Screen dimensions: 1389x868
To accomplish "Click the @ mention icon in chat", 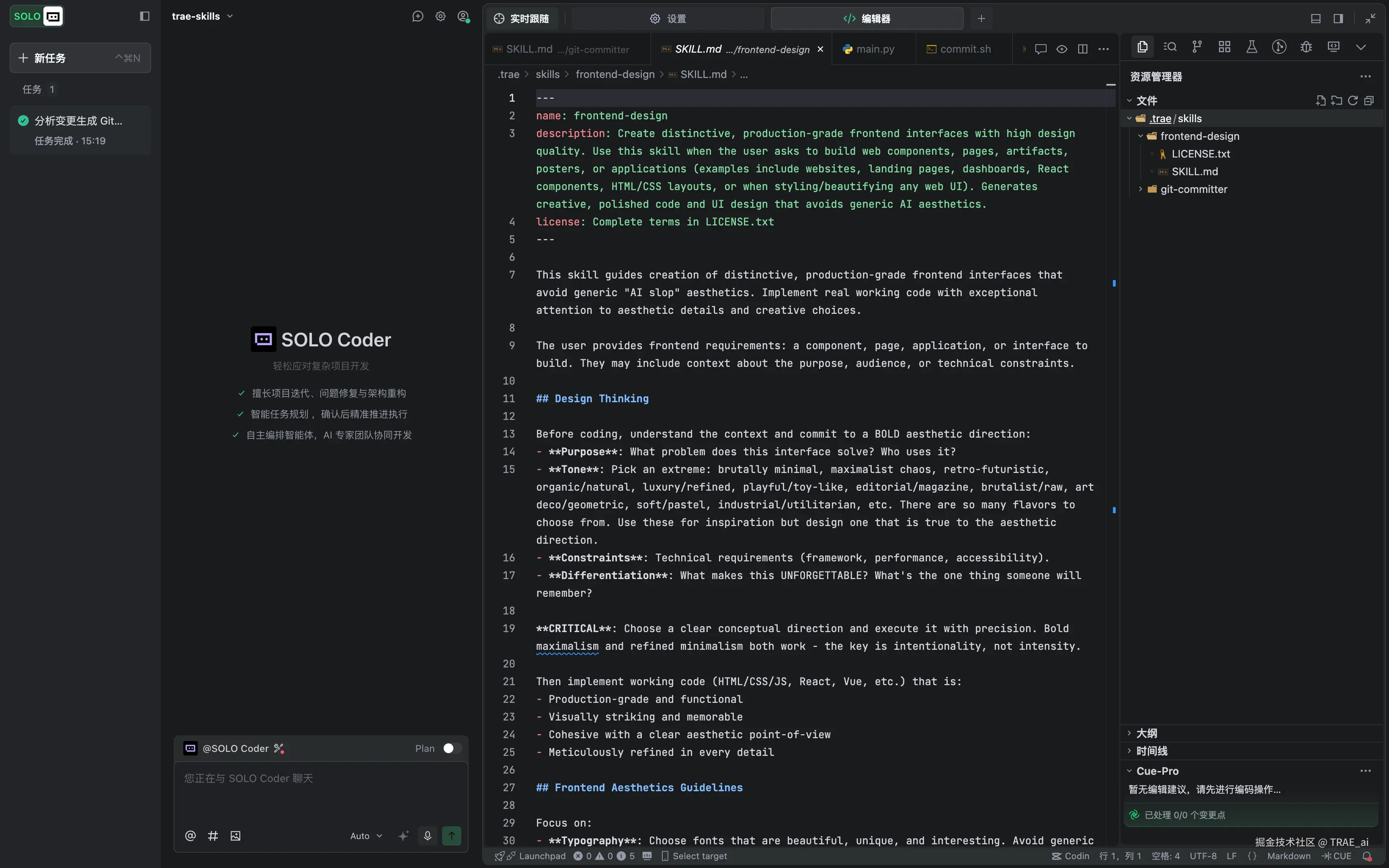I will 191,836.
